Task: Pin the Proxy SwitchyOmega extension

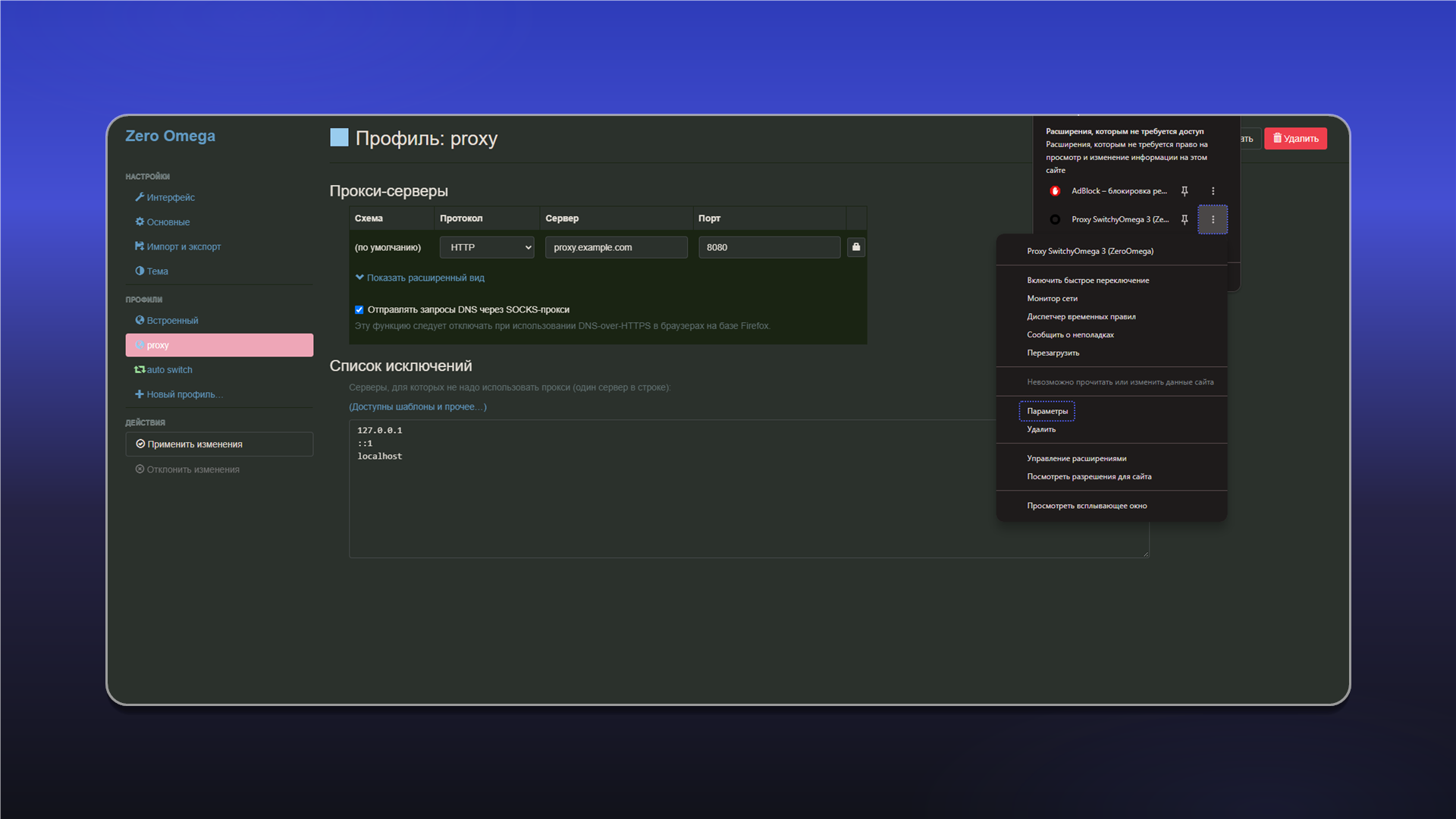Action: click(x=1185, y=220)
